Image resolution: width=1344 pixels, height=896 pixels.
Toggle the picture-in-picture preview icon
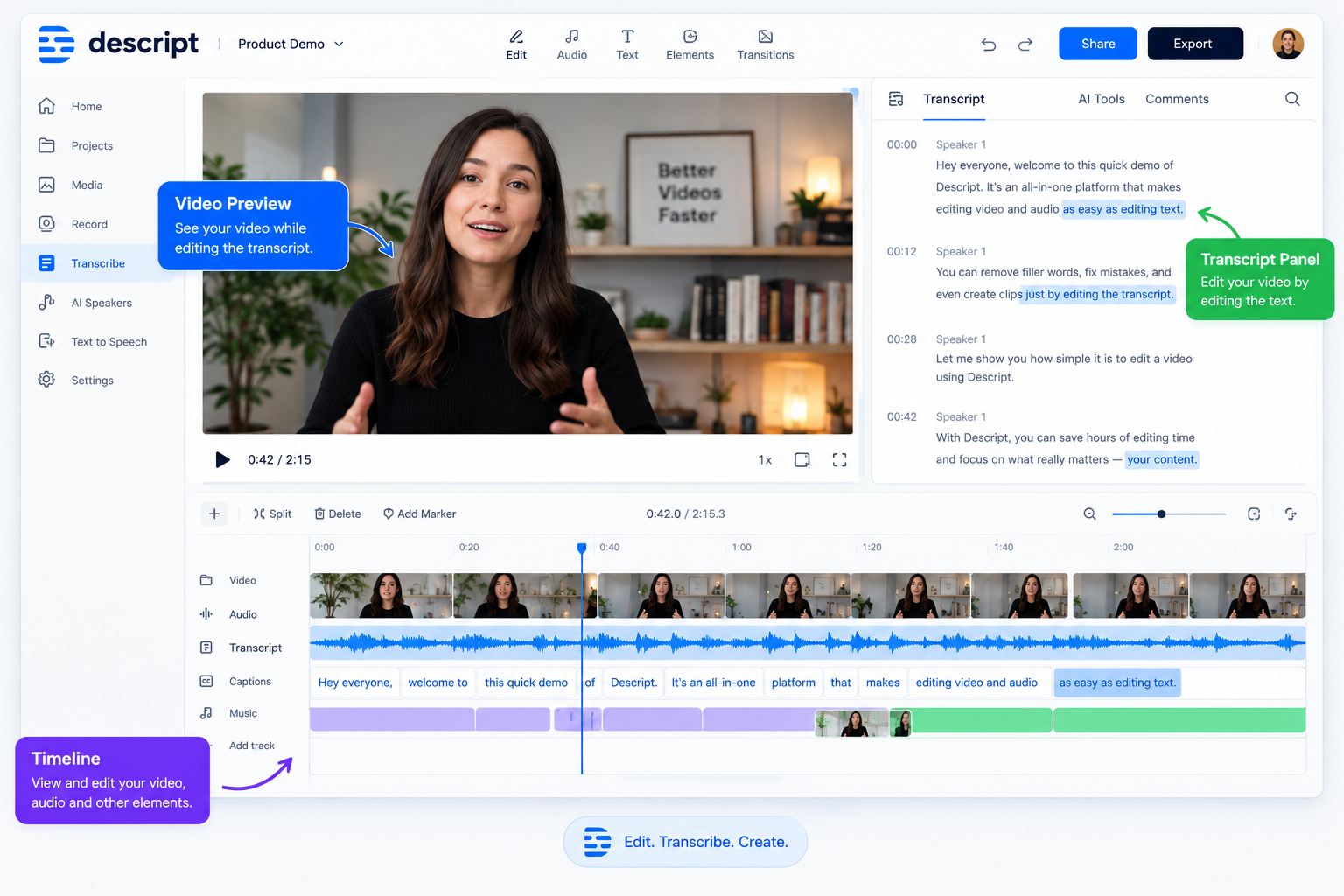pos(801,460)
